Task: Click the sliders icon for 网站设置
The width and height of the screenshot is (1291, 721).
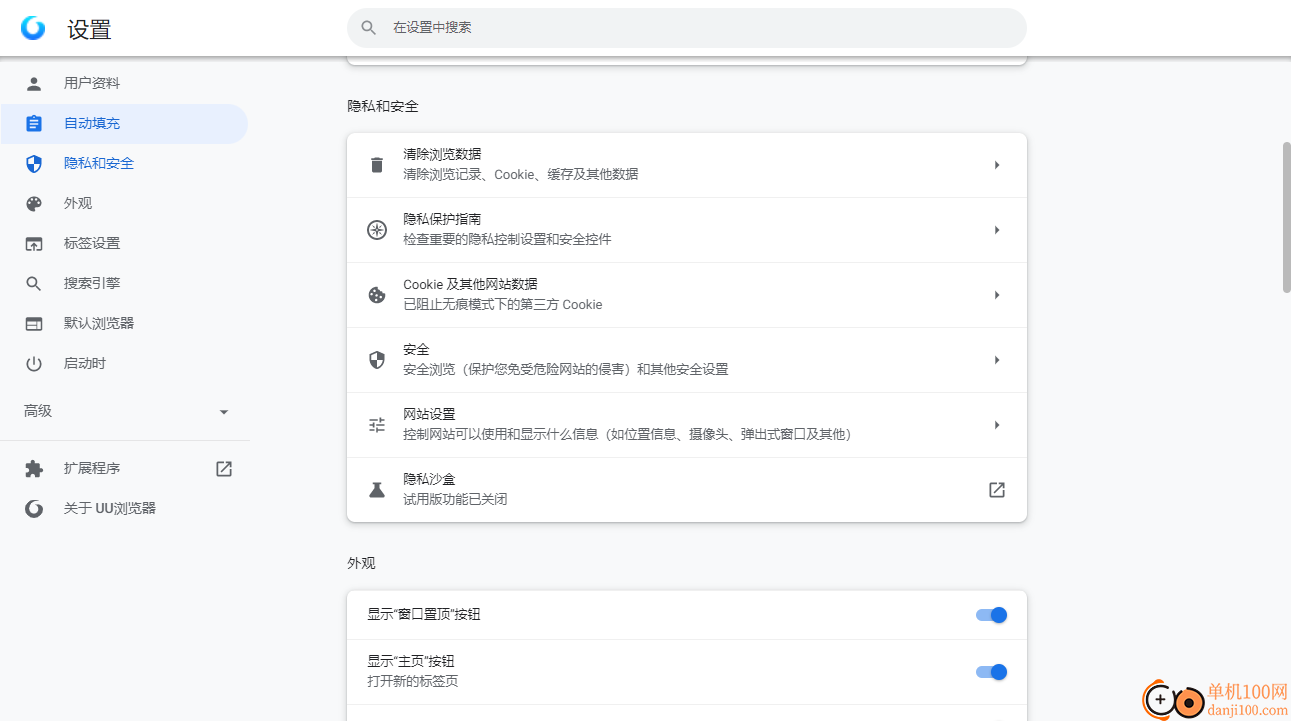Action: tap(377, 425)
